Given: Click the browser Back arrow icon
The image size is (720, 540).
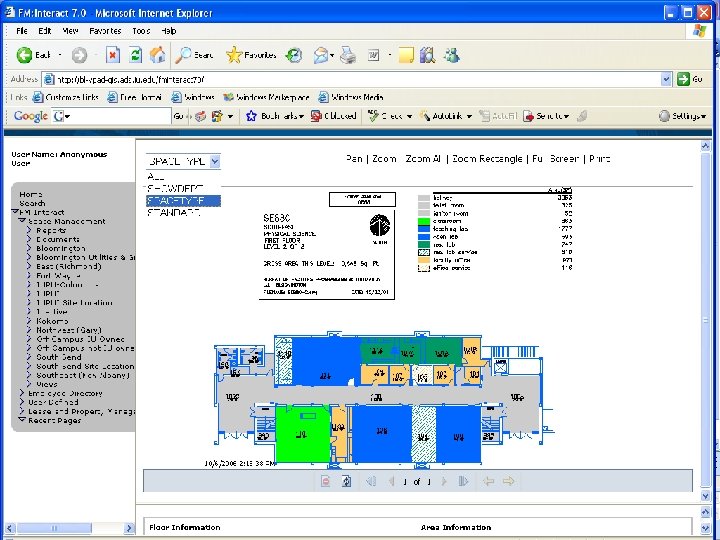Looking at the screenshot, I should pyautogui.click(x=24, y=55).
